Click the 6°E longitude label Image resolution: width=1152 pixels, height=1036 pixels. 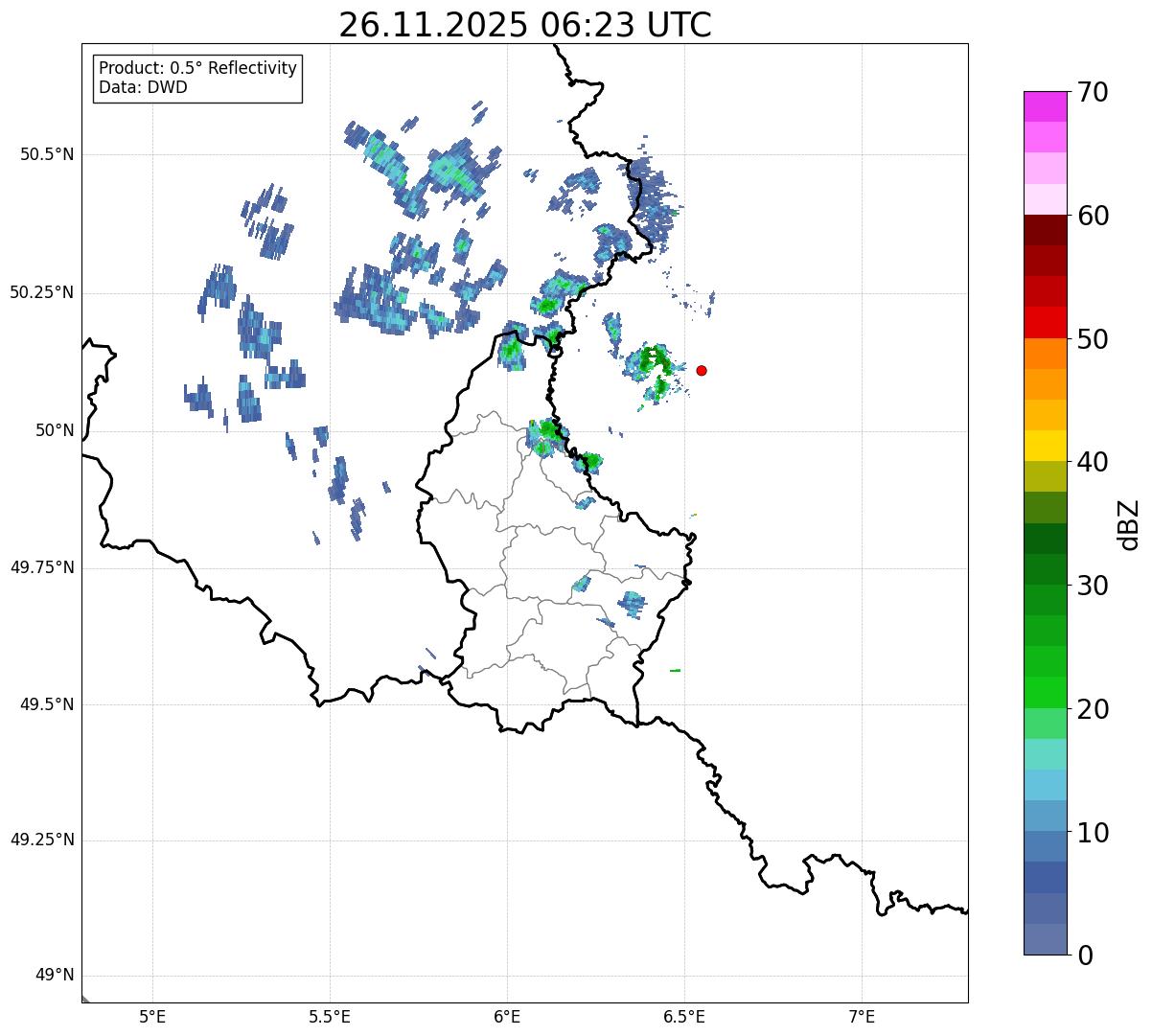point(507,1018)
